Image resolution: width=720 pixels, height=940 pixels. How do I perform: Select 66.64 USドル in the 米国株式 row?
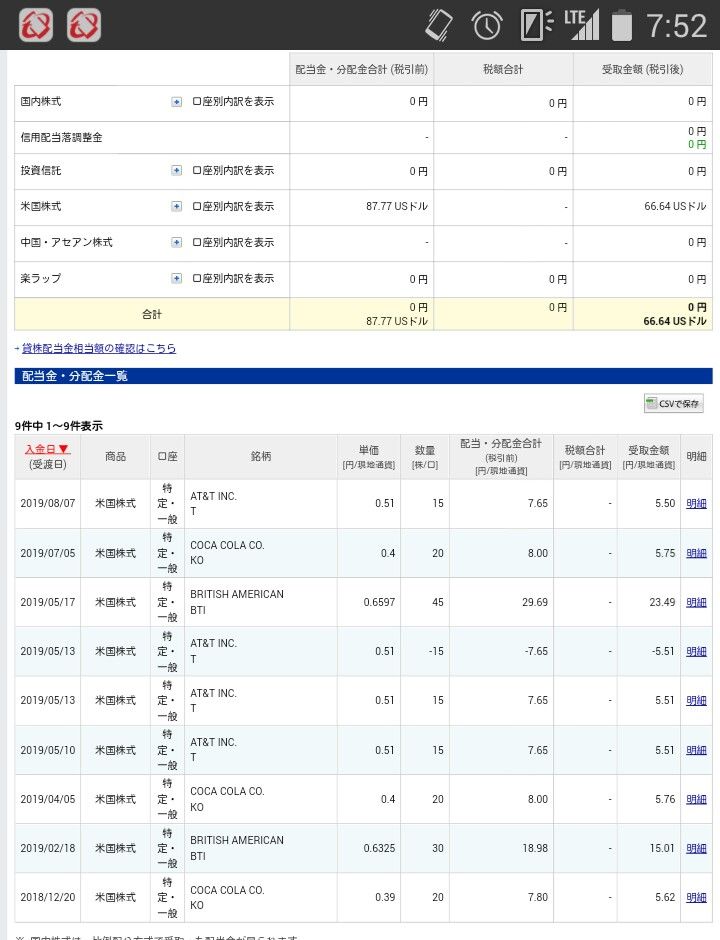tap(675, 207)
